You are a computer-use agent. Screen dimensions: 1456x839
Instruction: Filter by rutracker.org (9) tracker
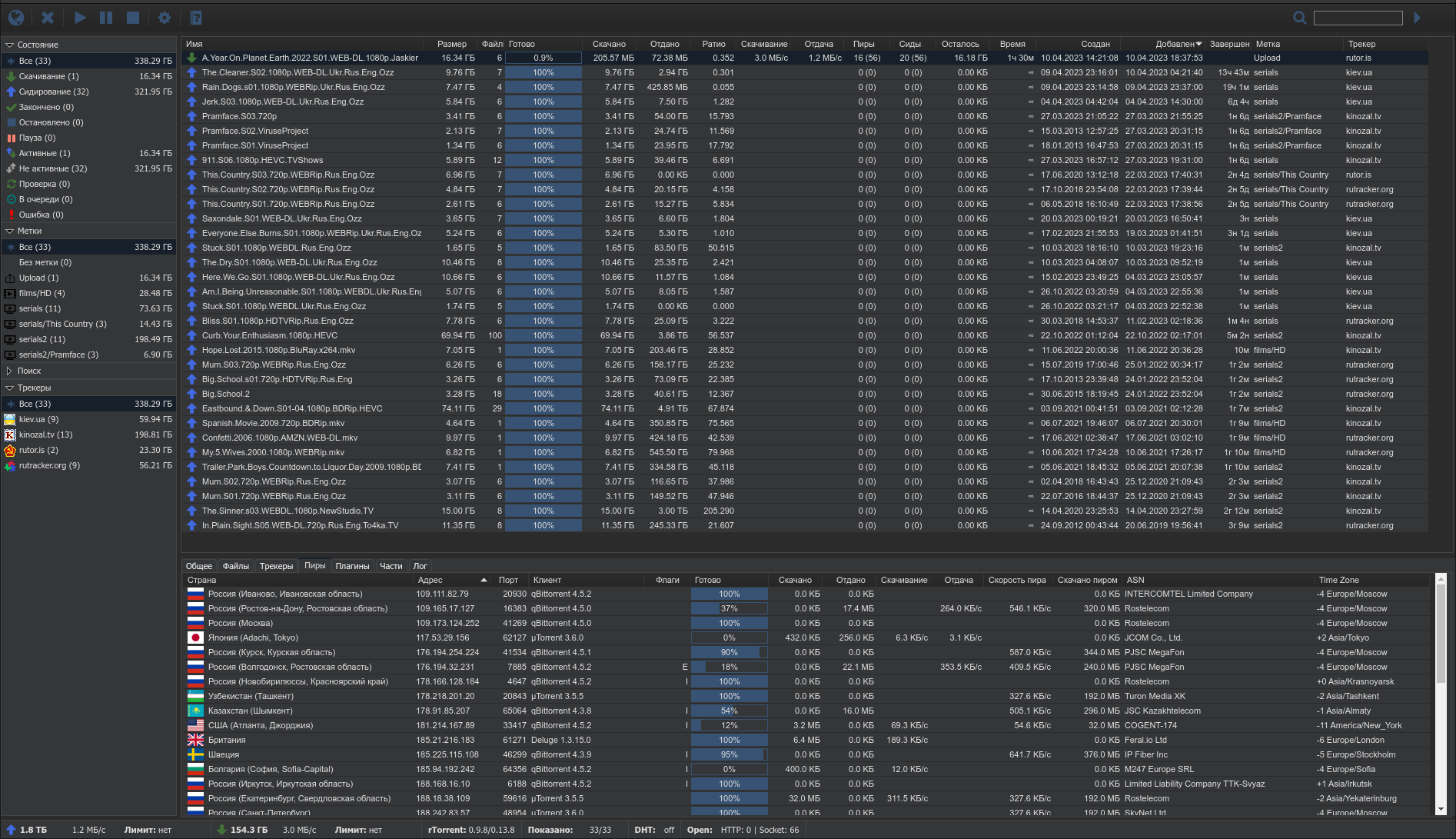[88, 465]
